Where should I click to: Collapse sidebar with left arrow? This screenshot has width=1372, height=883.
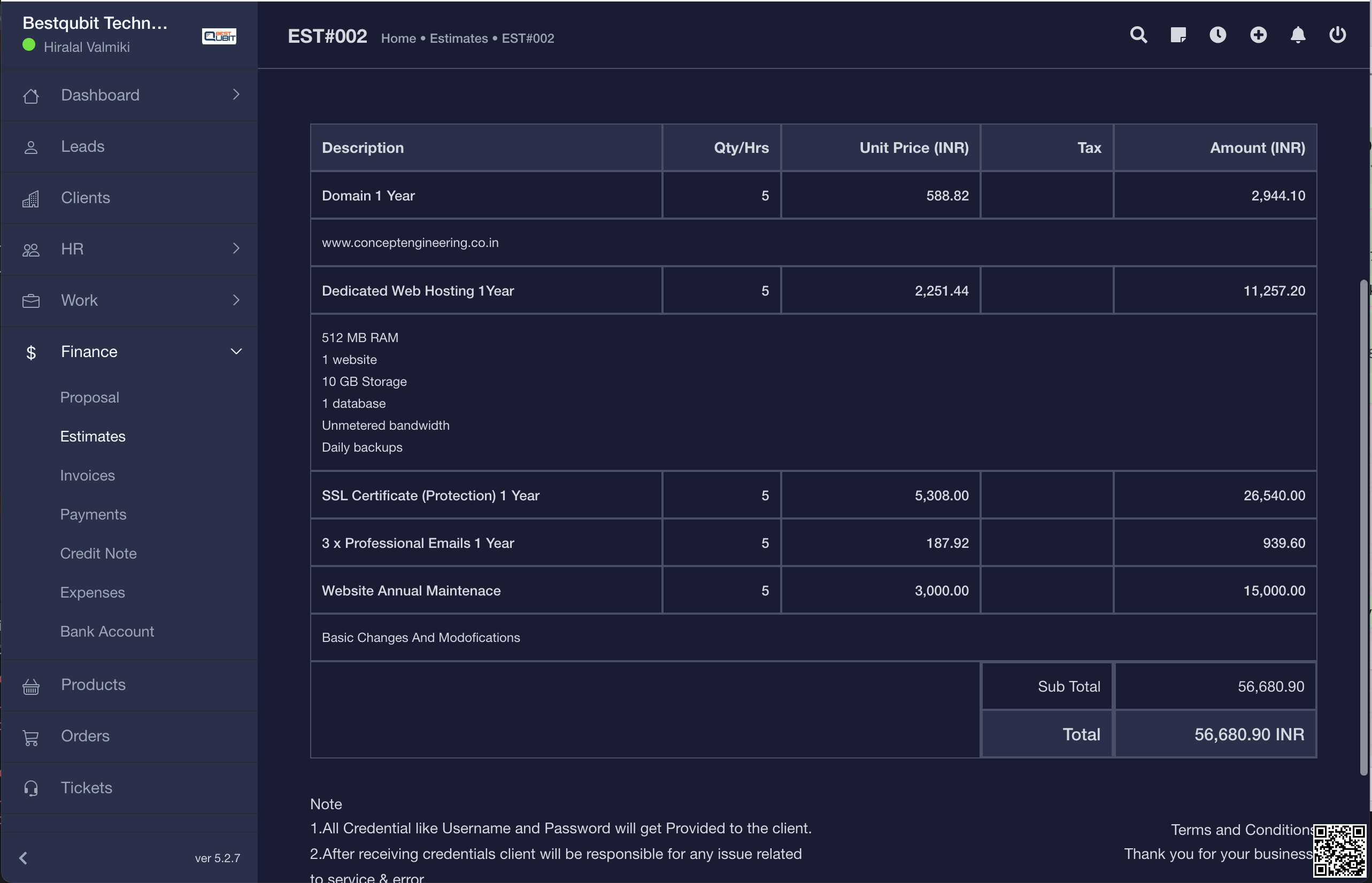click(24, 858)
